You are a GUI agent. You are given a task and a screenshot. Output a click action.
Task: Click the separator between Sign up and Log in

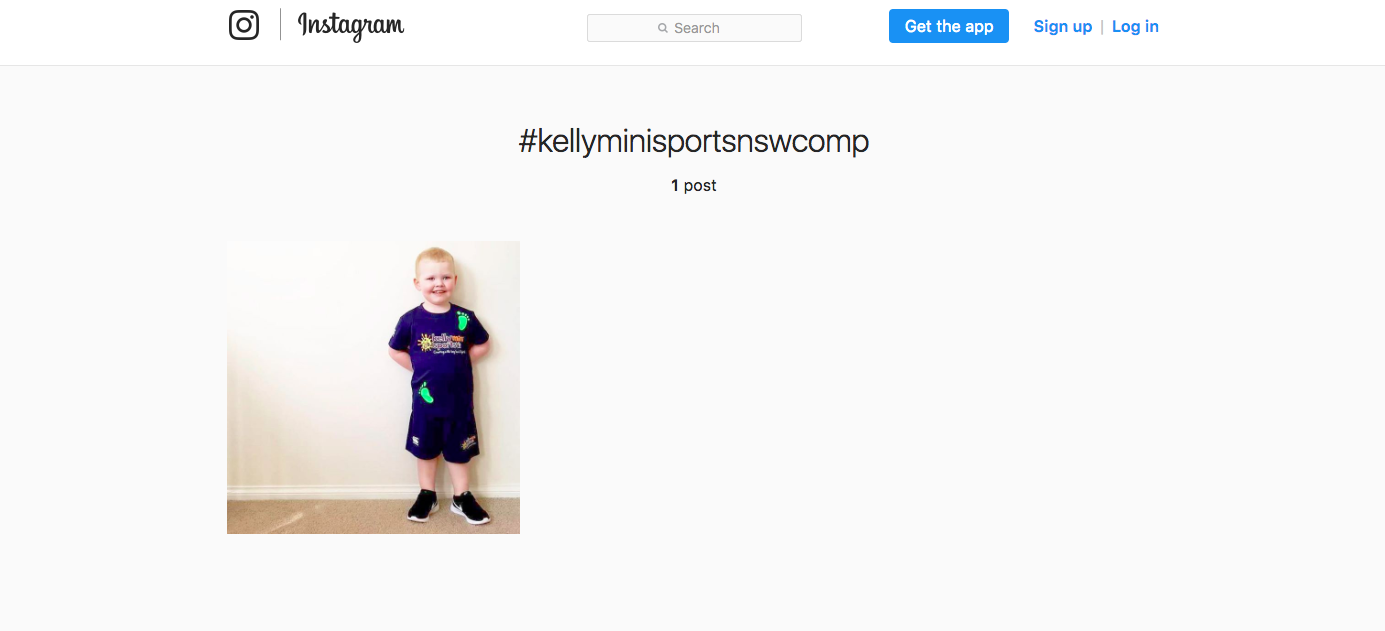[x=1102, y=27]
